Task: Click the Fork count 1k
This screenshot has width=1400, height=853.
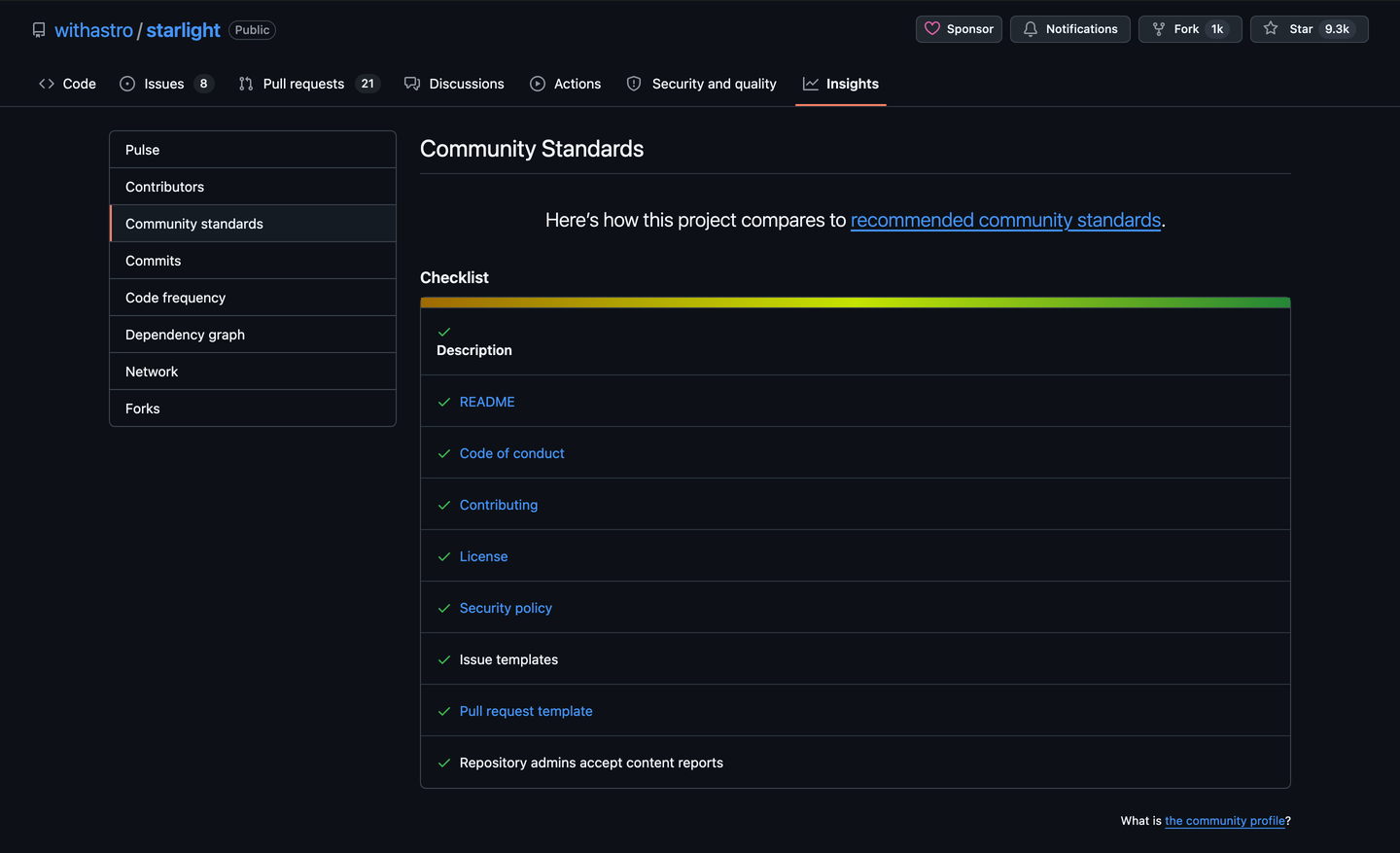Action: [1217, 29]
